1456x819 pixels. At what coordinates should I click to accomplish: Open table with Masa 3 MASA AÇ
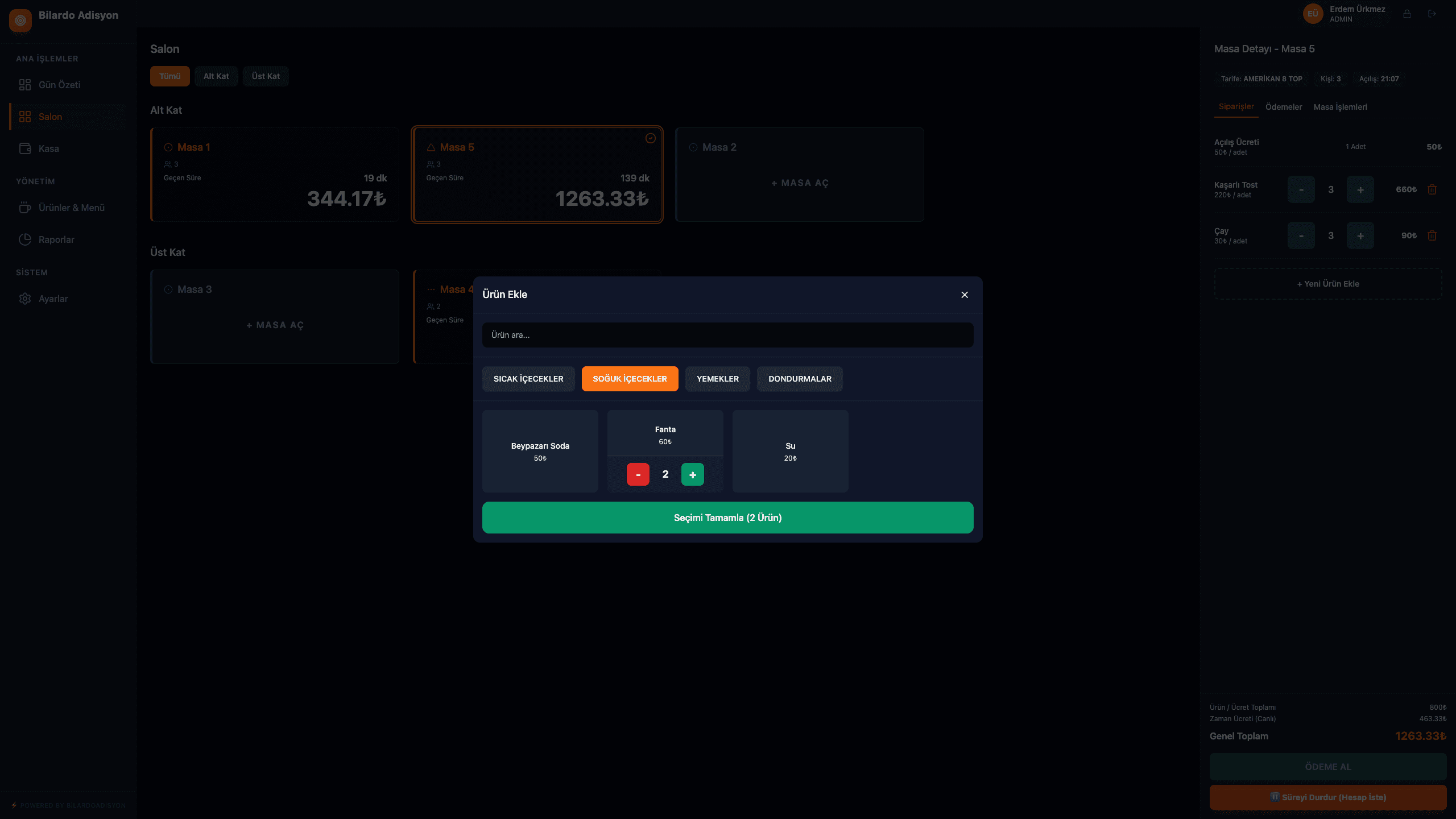(x=275, y=325)
